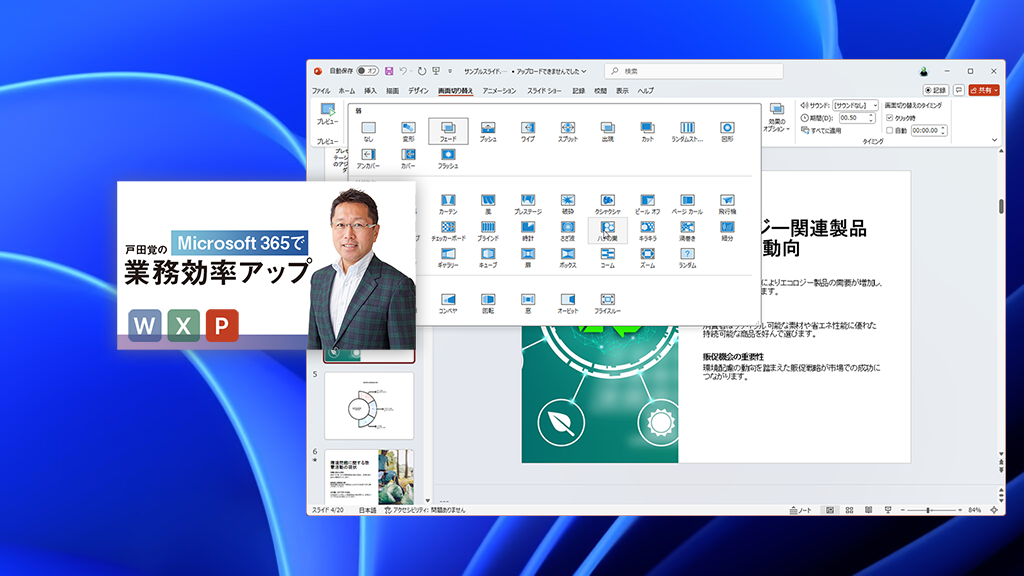Image resolution: width=1024 pixels, height=576 pixels.
Task: Collapse the ribbon with the chevron
Action: pos(995,140)
